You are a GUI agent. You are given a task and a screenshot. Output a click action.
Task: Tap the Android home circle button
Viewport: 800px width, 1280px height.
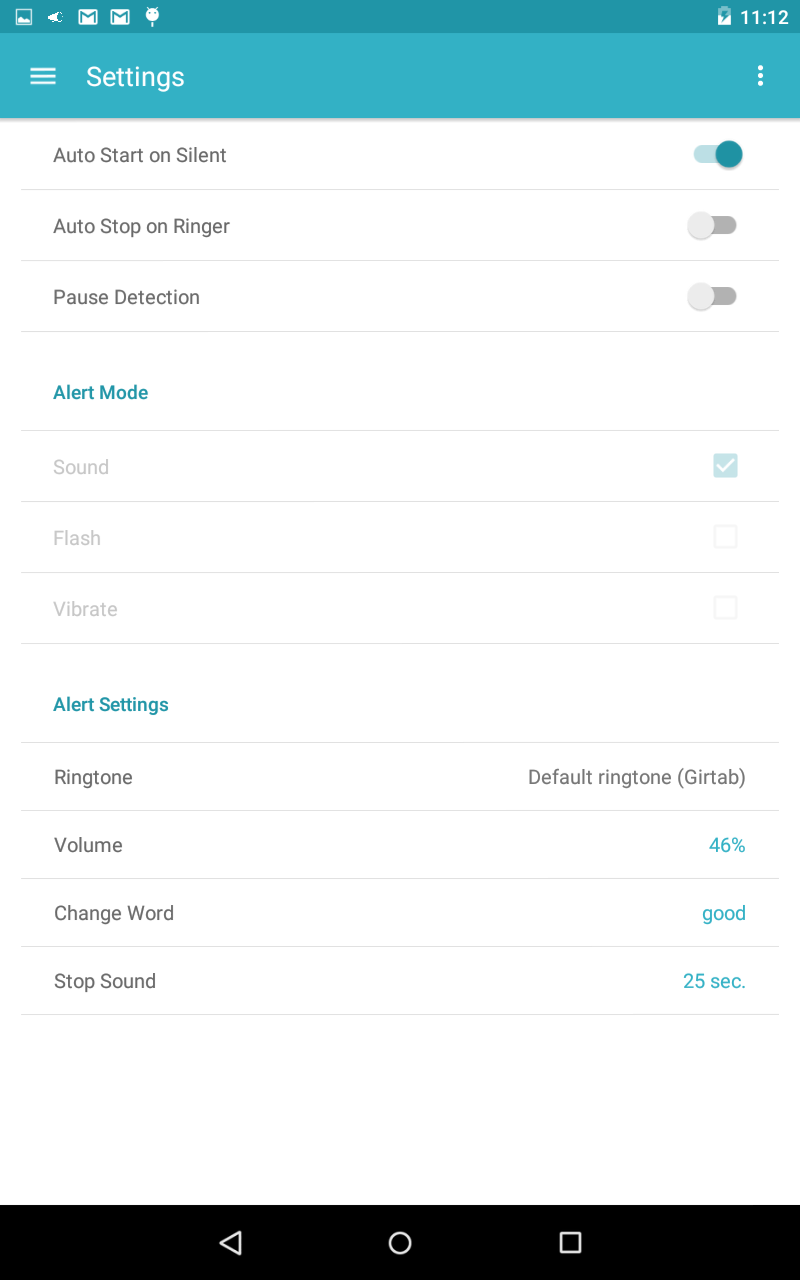click(x=400, y=1242)
